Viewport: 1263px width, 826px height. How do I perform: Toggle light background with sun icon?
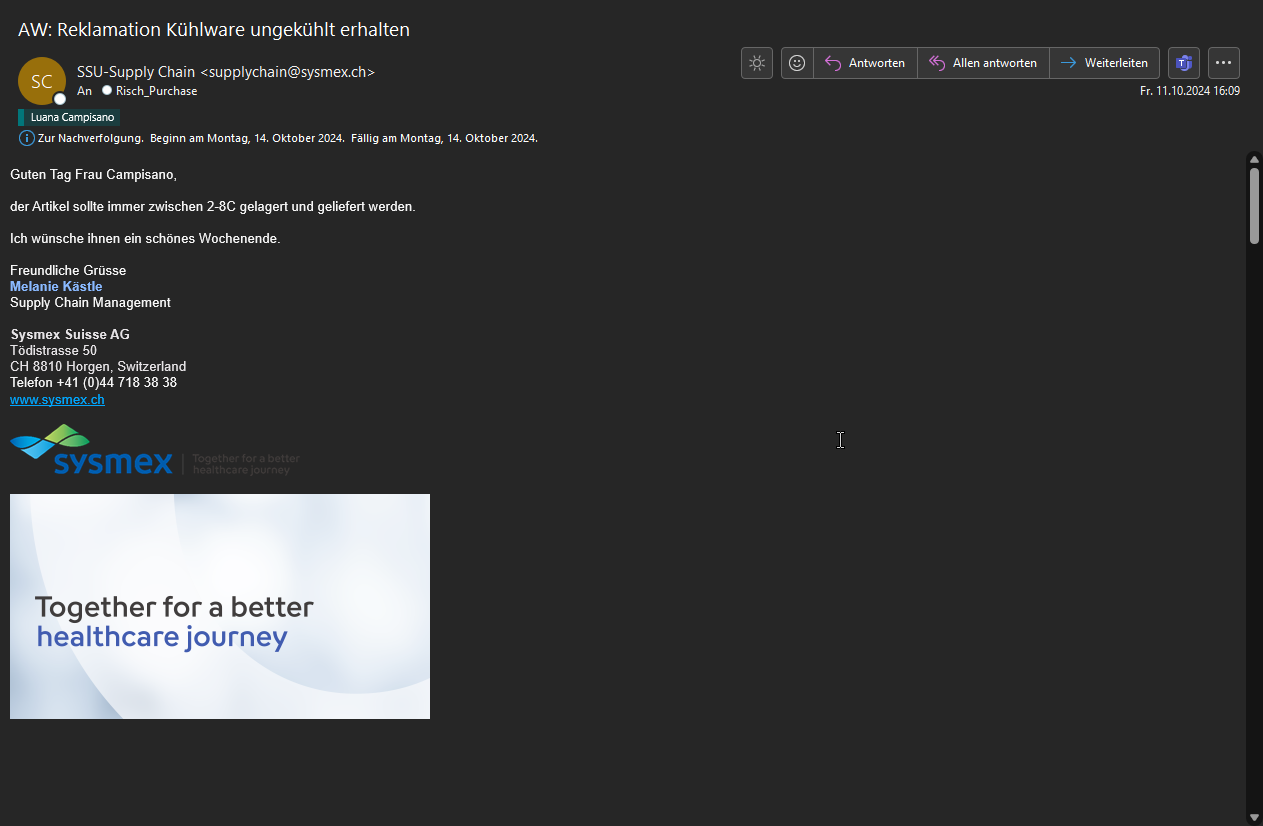[757, 63]
